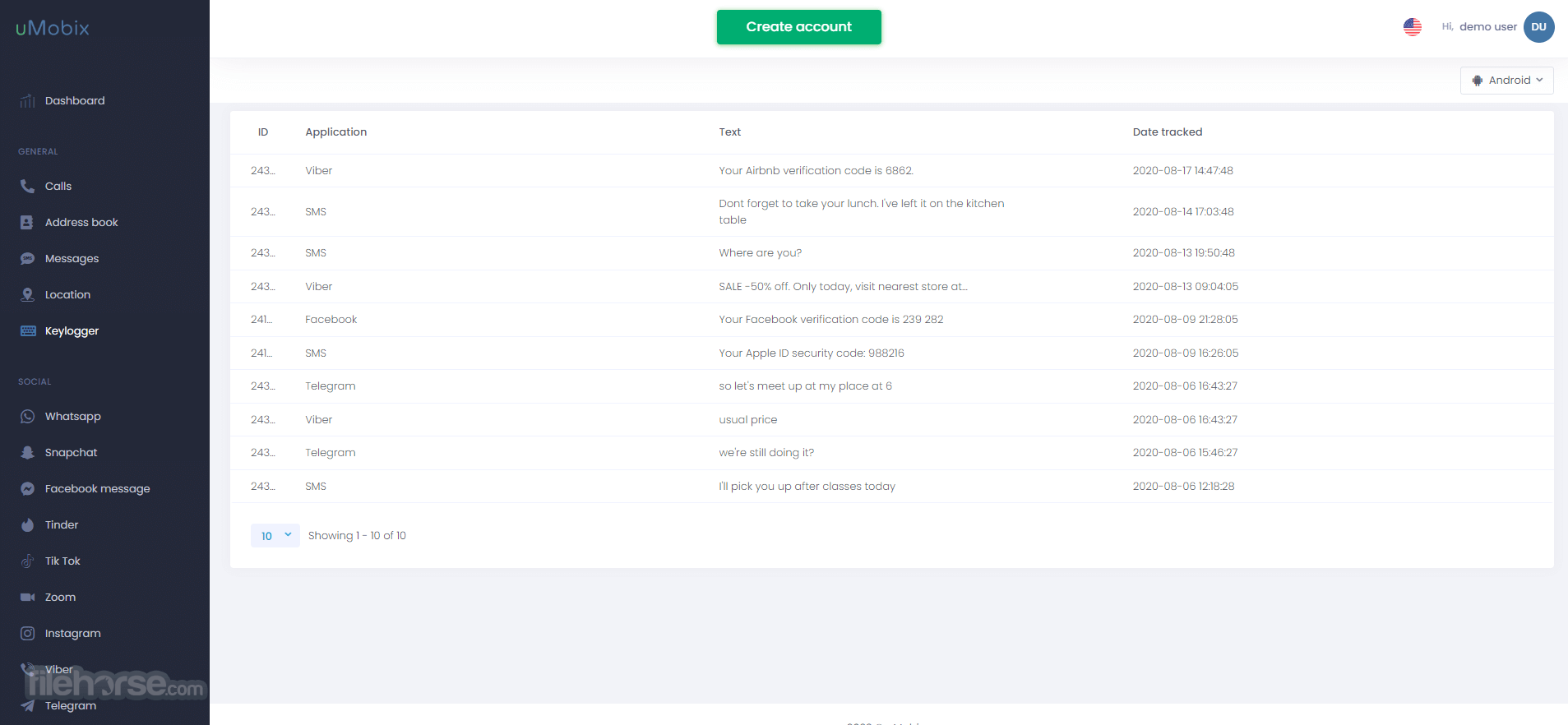Click date 2020-08-14 17:03:48
The height and width of the screenshot is (725, 1568).
point(1183,212)
